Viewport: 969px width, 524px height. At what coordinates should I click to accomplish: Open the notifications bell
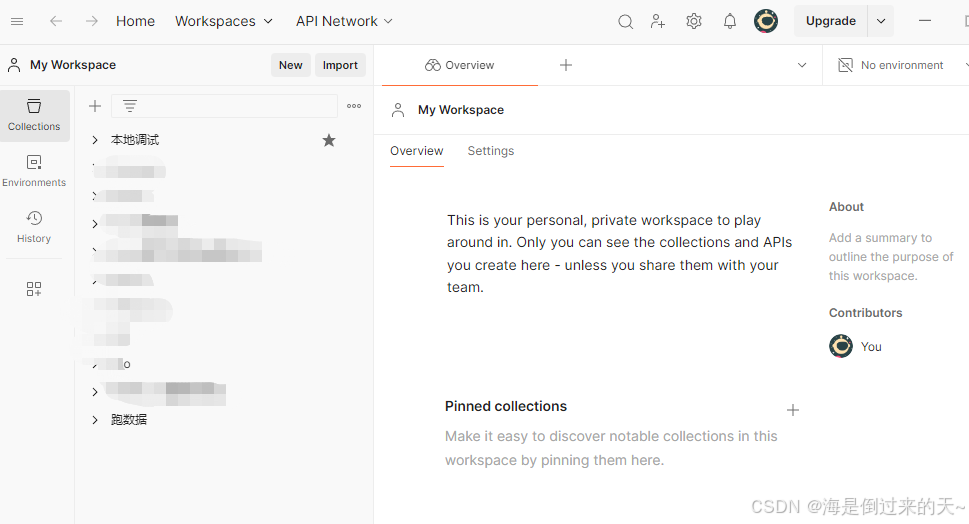(730, 22)
